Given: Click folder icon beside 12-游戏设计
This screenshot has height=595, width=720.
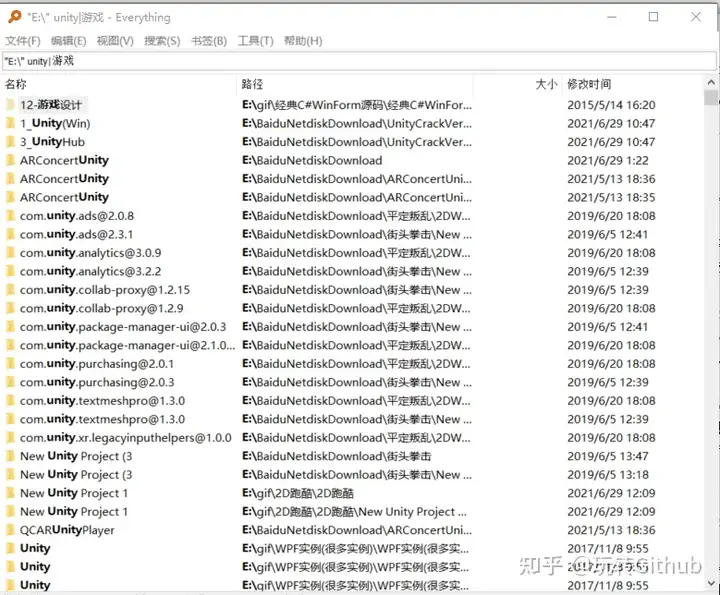Looking at the screenshot, I should (x=11, y=105).
